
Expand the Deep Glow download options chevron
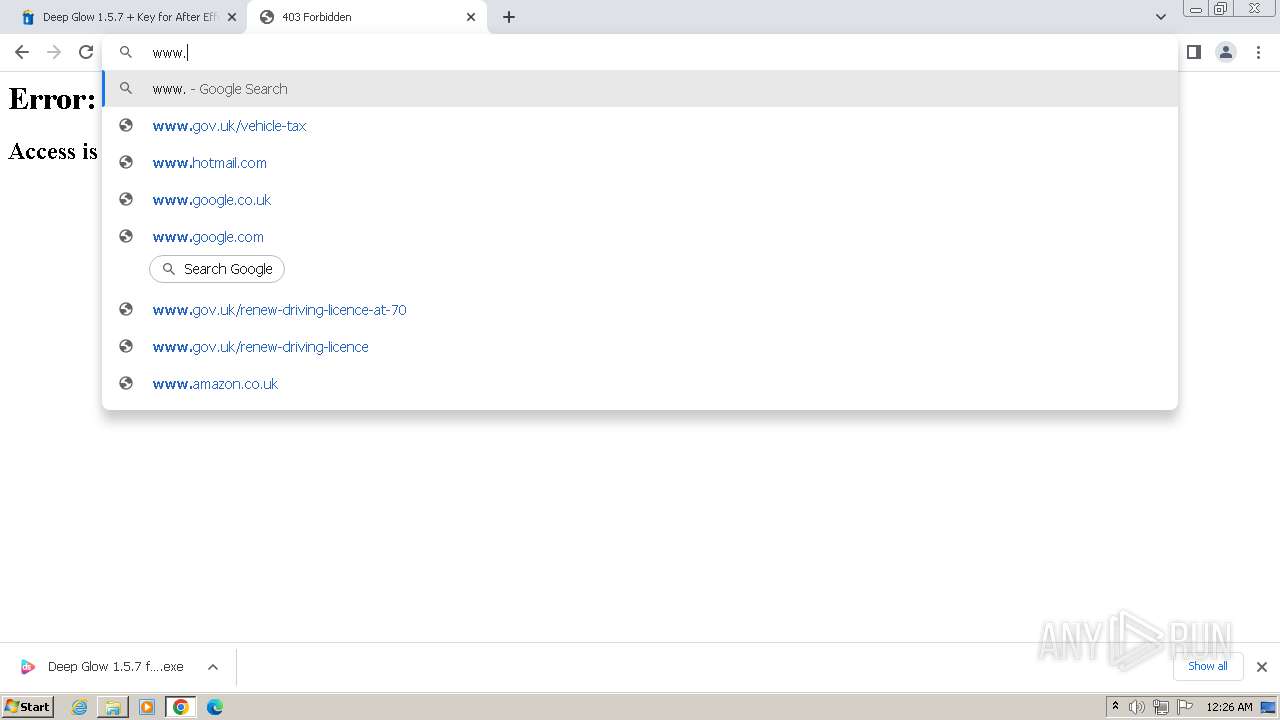pyautogui.click(x=212, y=667)
